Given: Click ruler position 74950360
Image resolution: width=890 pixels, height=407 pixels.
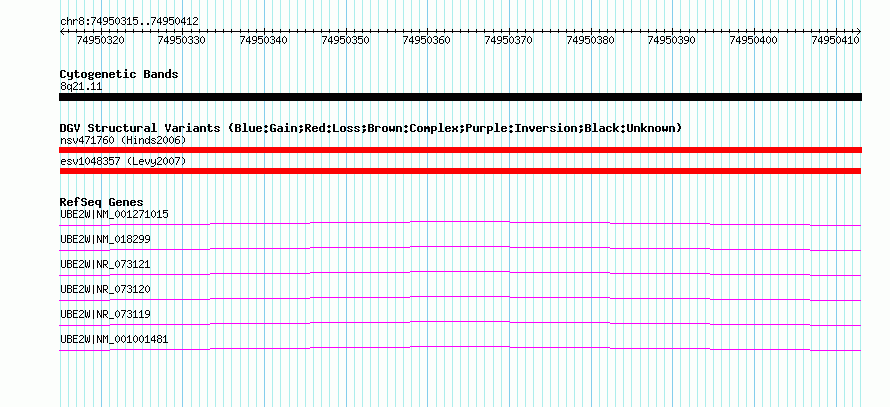Looking at the screenshot, I should pyautogui.click(x=427, y=40).
